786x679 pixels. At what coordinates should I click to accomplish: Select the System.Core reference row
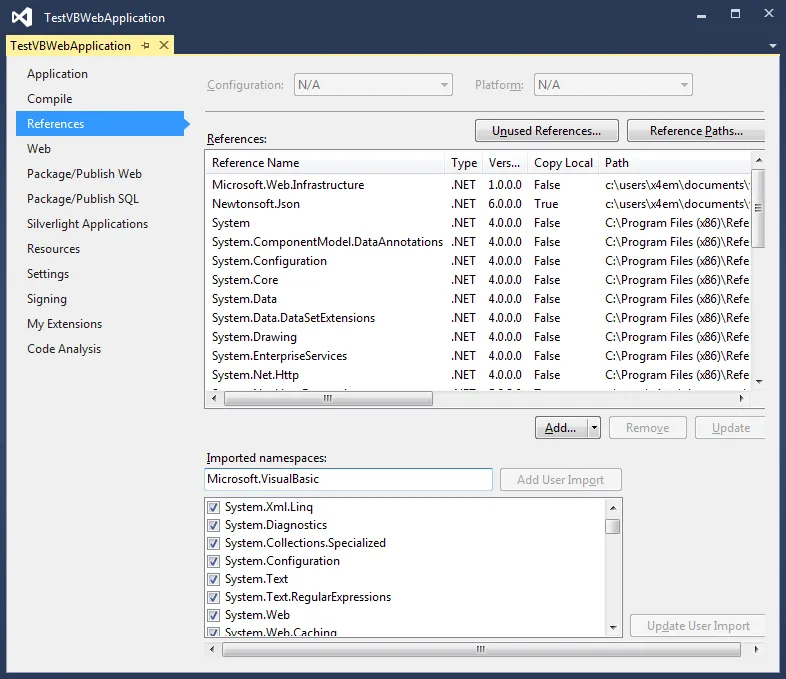coord(478,280)
